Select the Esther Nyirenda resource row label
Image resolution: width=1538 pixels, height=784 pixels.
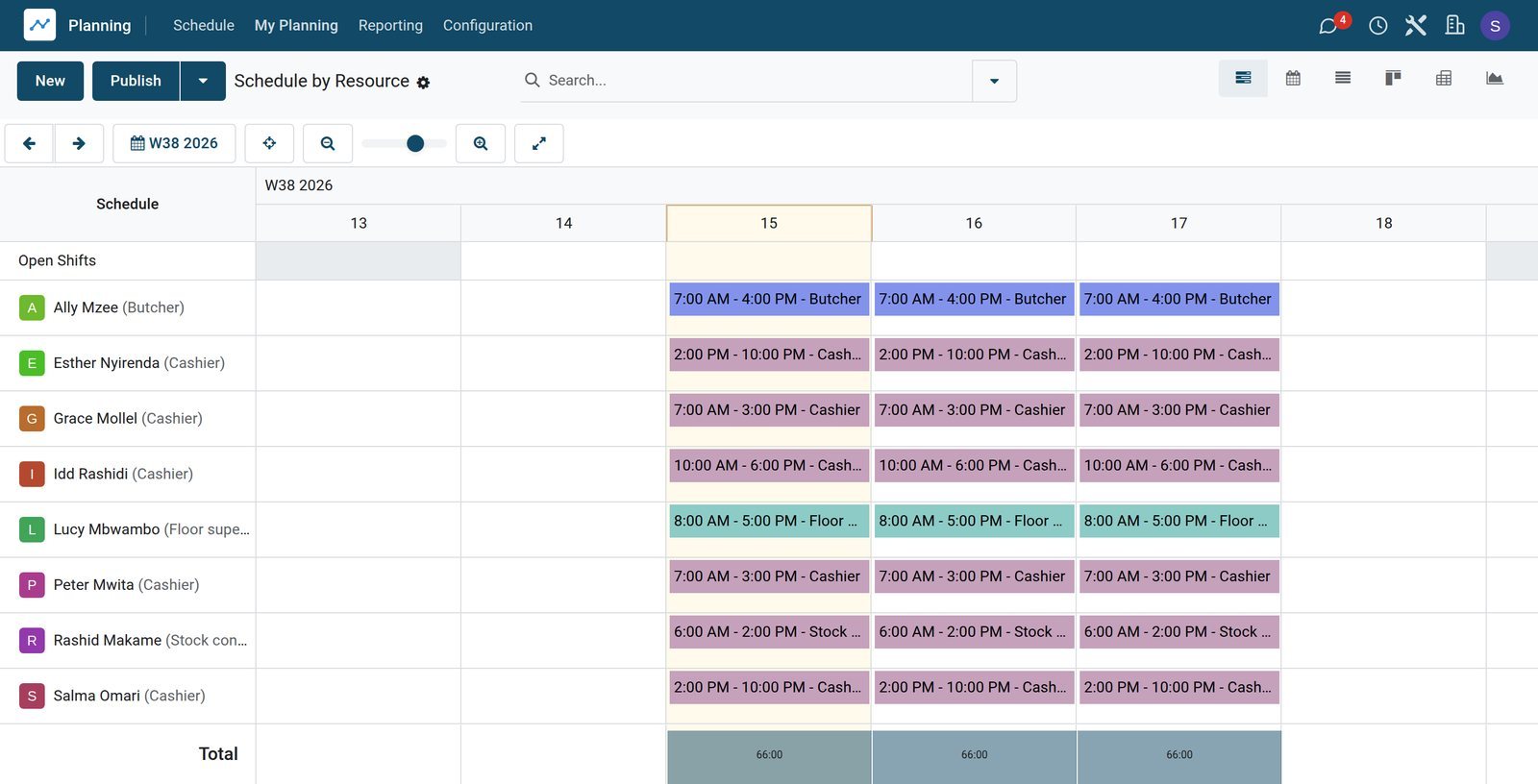(x=128, y=363)
